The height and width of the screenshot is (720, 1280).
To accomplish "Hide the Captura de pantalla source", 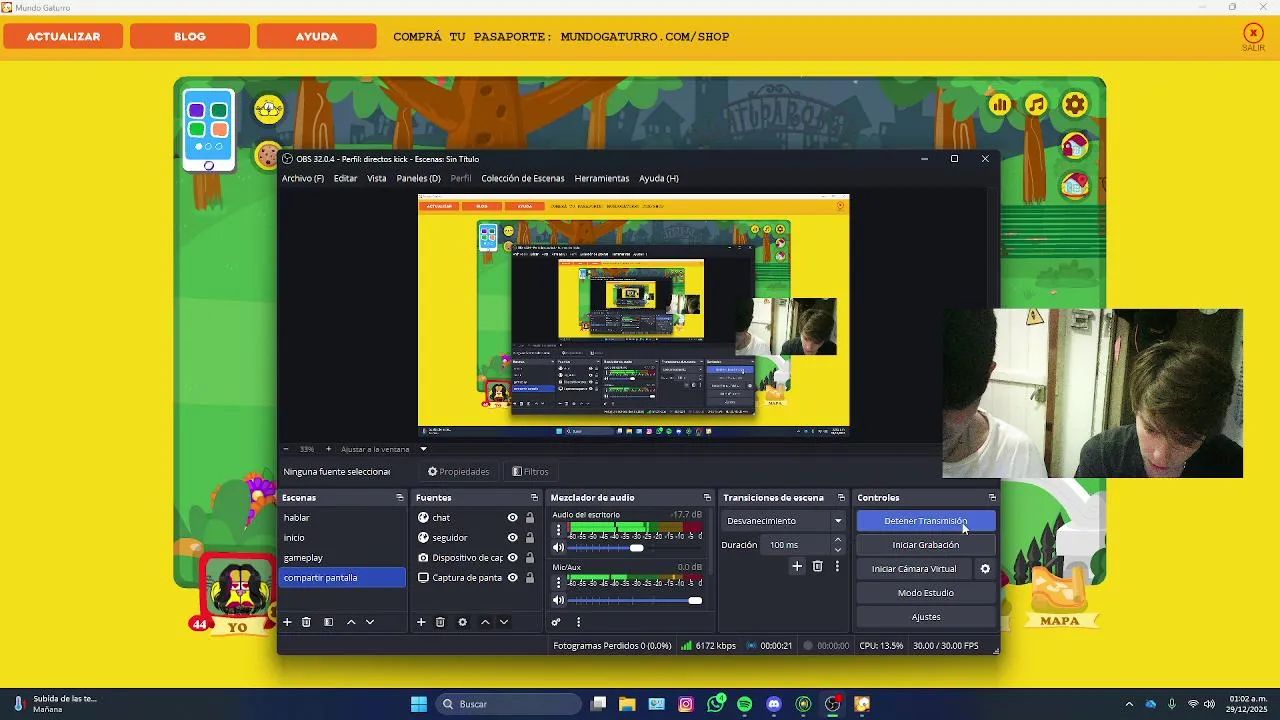I will [512, 578].
